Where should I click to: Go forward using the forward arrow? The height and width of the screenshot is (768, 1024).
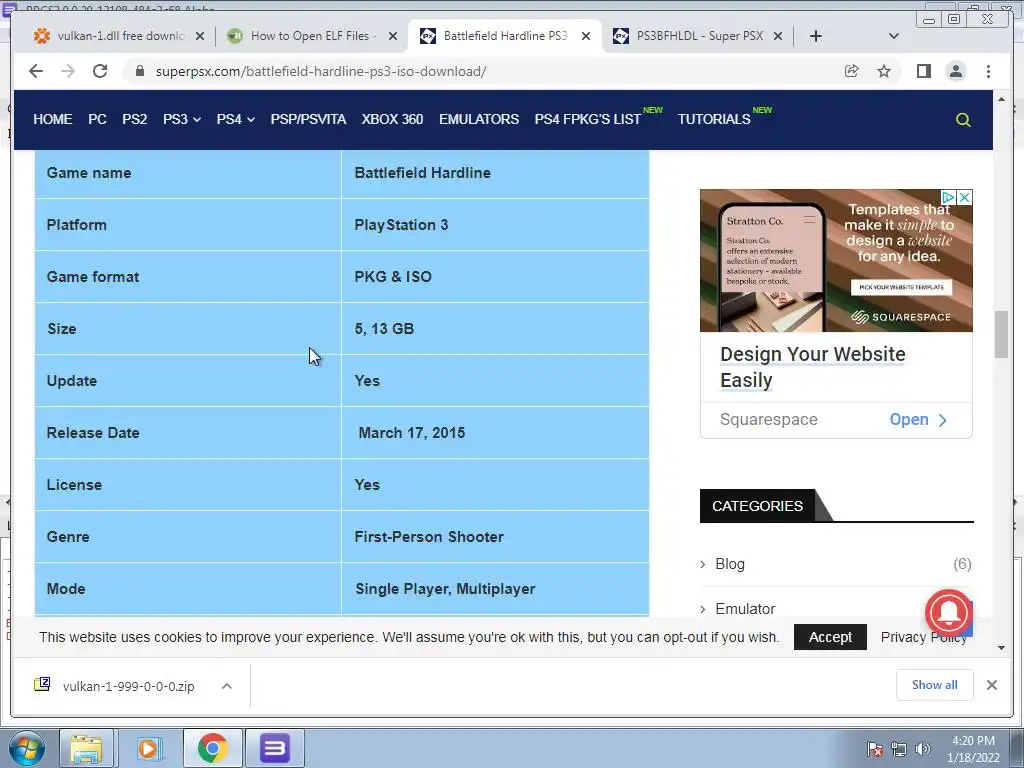(x=68, y=71)
